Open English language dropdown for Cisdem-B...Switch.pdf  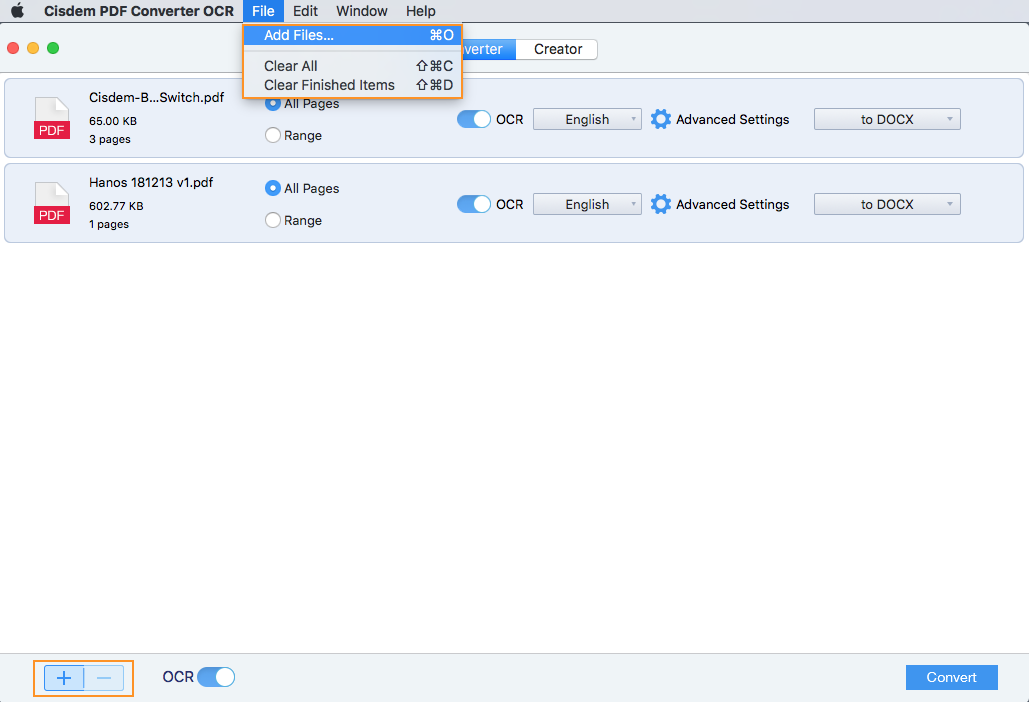(587, 119)
